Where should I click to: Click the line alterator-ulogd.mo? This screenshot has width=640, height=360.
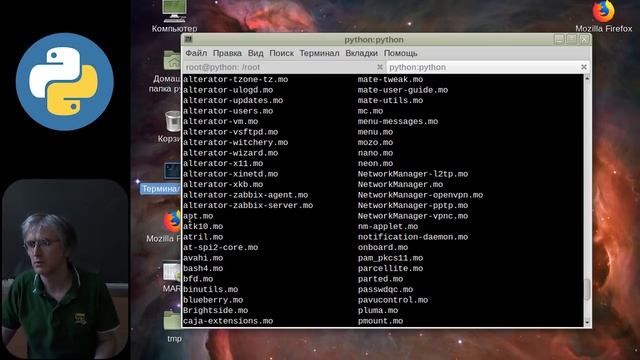[228, 90]
